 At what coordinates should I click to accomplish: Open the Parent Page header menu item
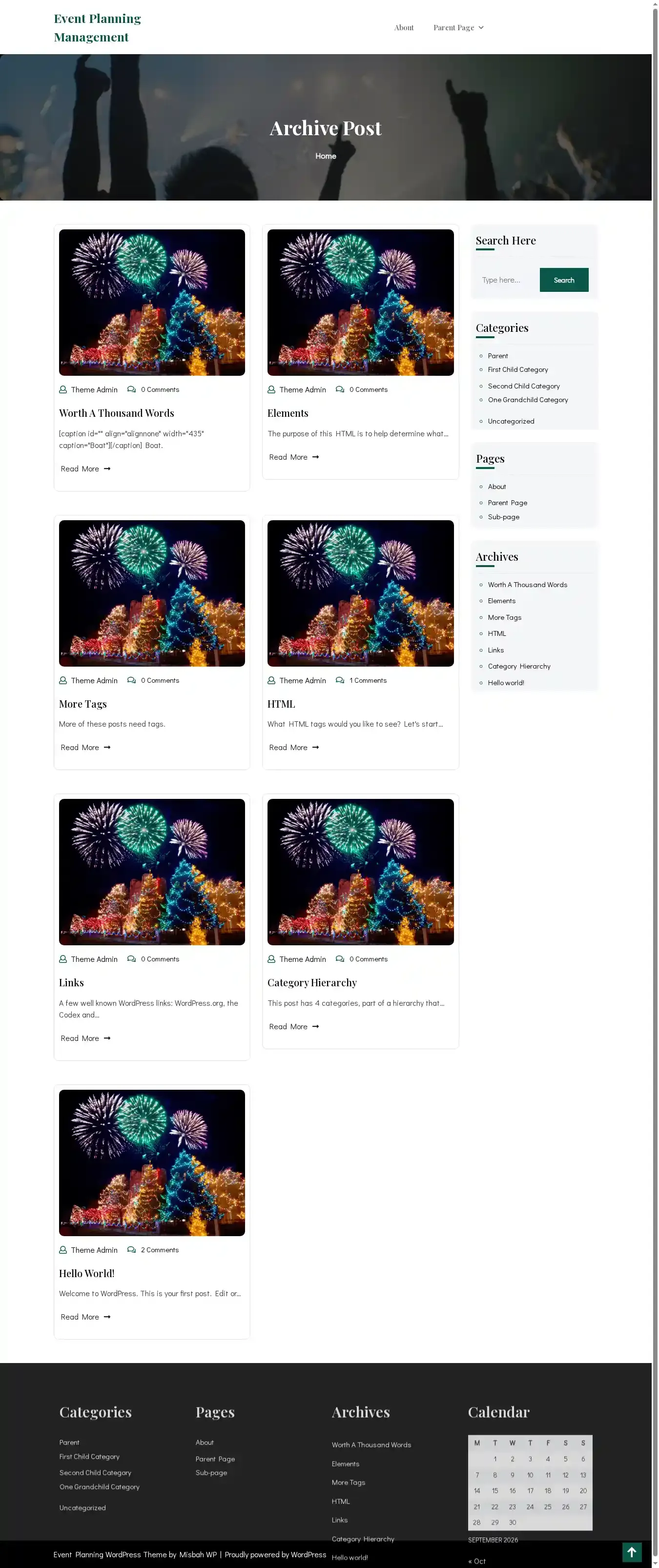click(454, 27)
